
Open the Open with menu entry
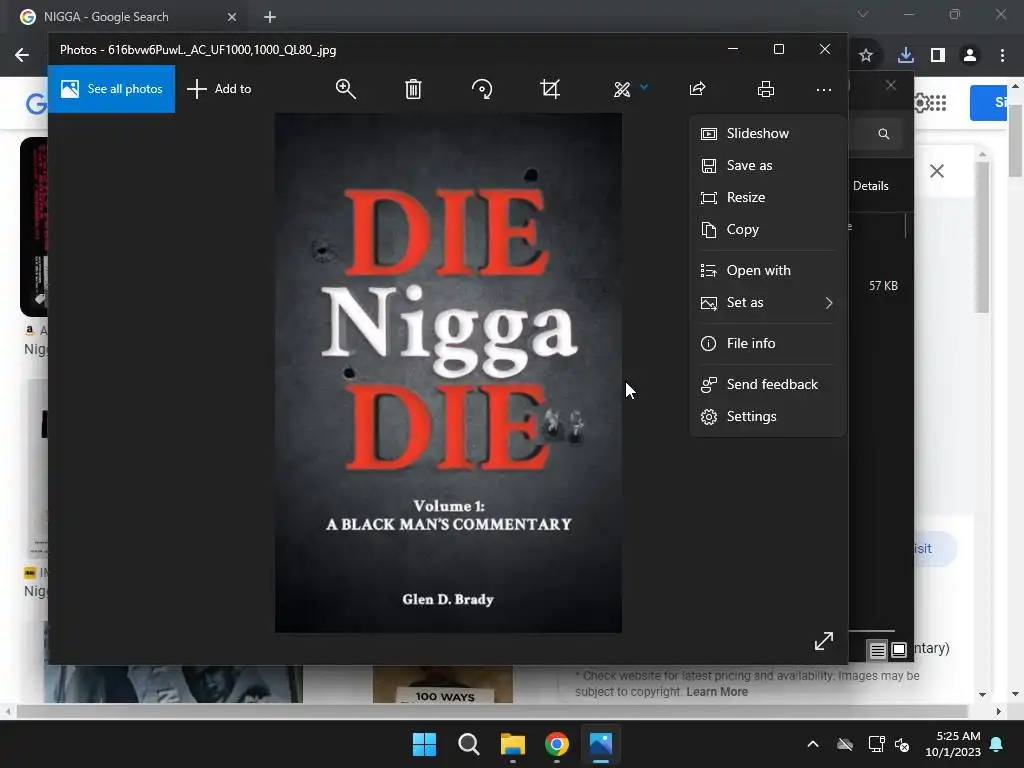(767, 270)
